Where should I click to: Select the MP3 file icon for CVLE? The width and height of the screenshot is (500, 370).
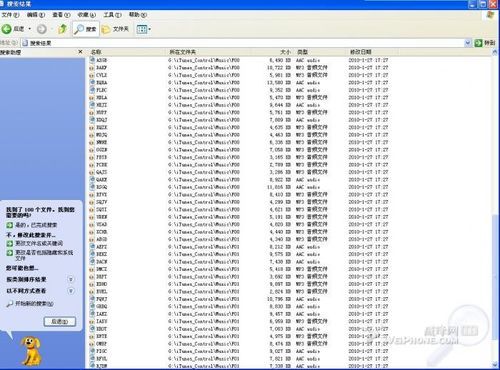pos(92,75)
